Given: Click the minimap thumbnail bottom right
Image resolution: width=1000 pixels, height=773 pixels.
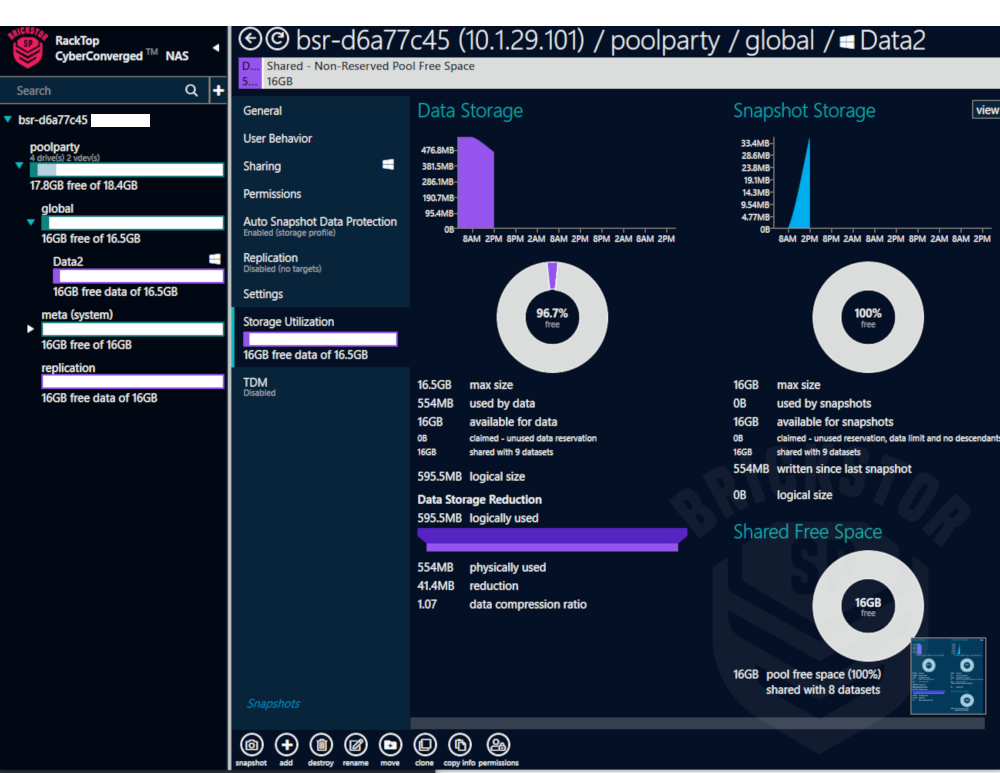Looking at the screenshot, I should click(x=947, y=676).
